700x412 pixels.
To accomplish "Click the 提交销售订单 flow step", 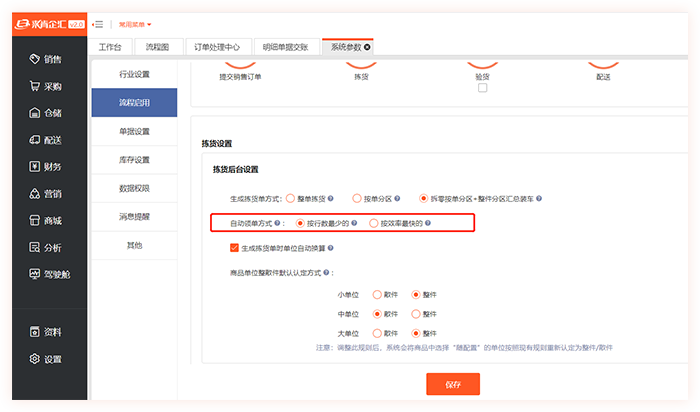I will (240, 77).
